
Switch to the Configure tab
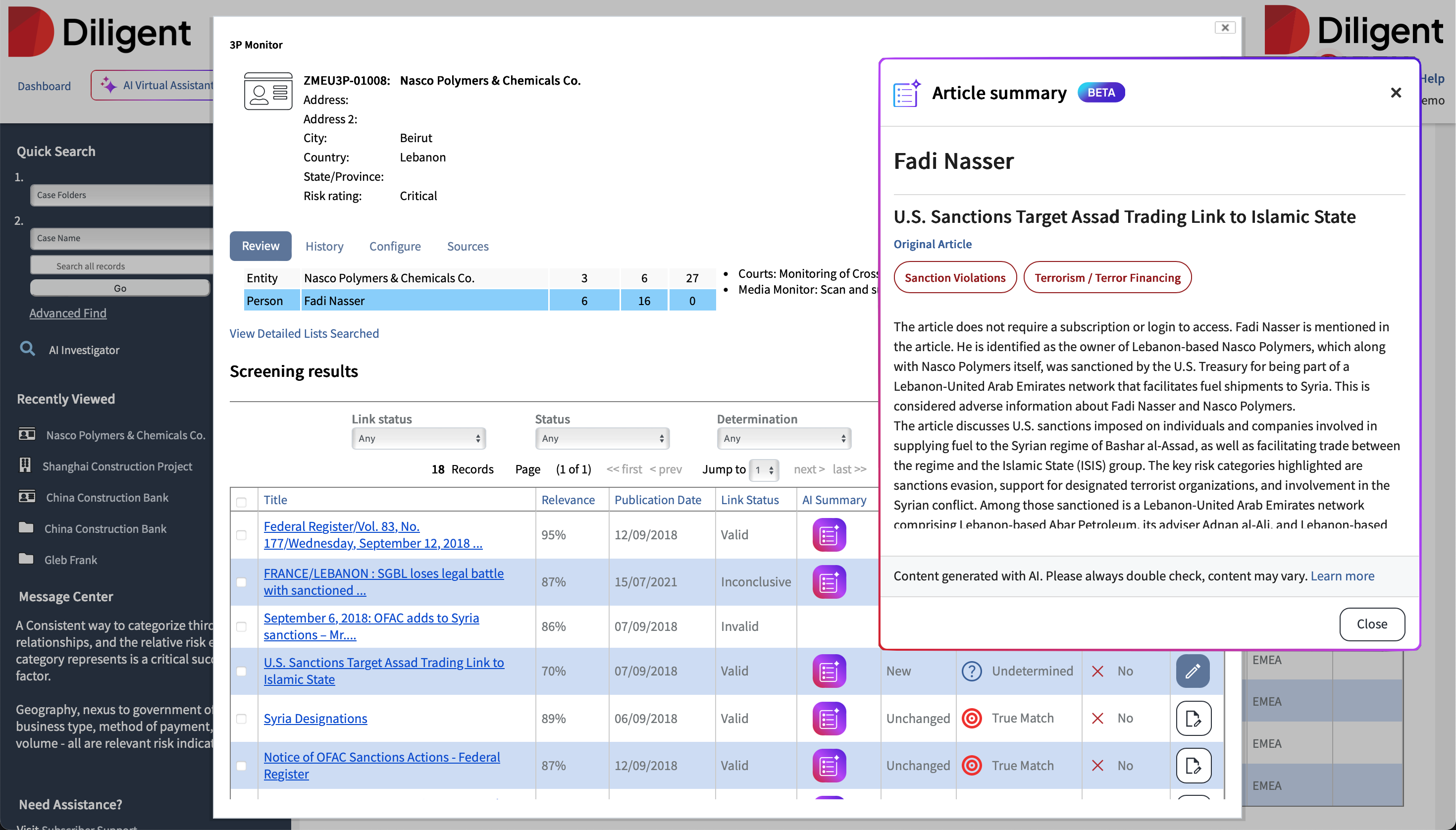(x=395, y=246)
